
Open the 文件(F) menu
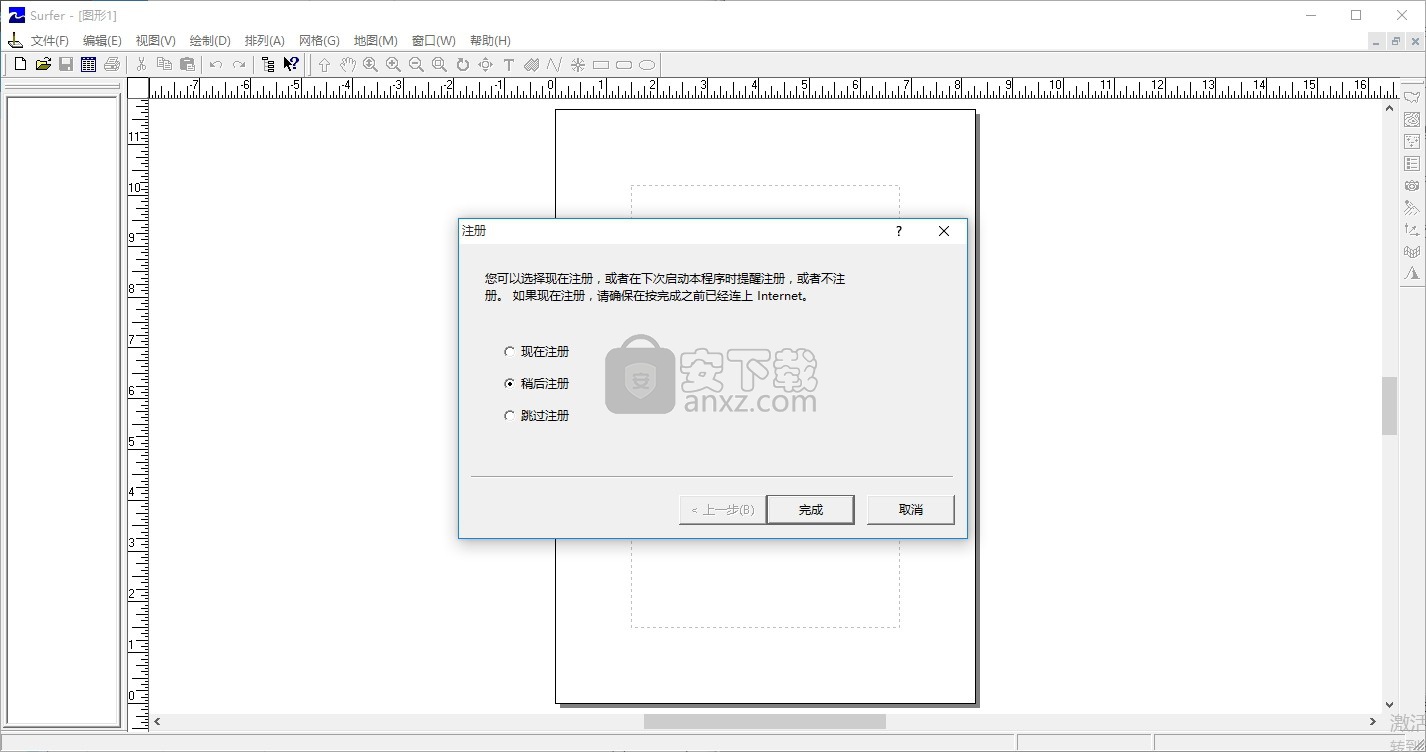[50, 41]
